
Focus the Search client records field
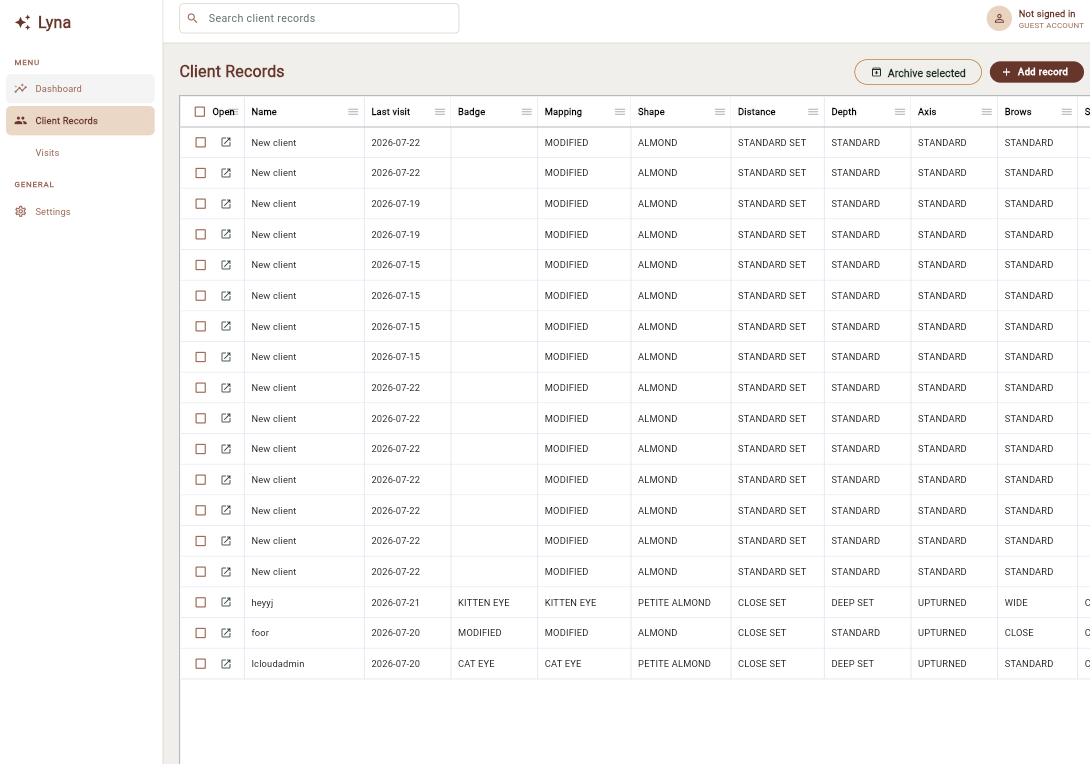(319, 19)
